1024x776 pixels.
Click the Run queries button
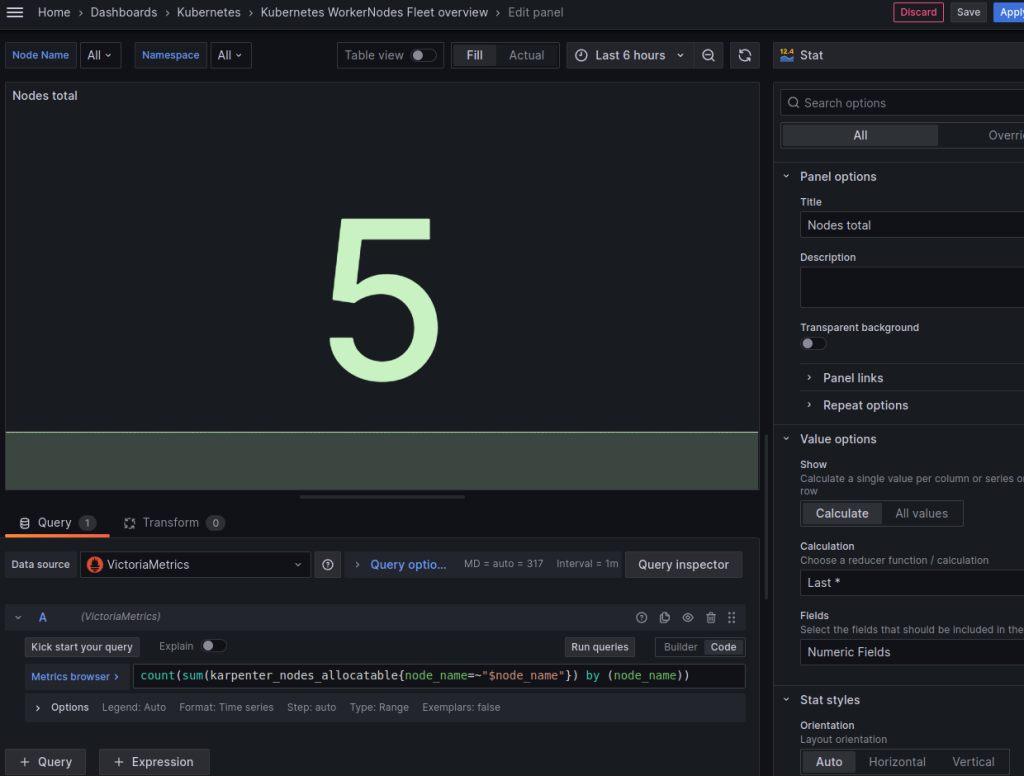click(599, 647)
